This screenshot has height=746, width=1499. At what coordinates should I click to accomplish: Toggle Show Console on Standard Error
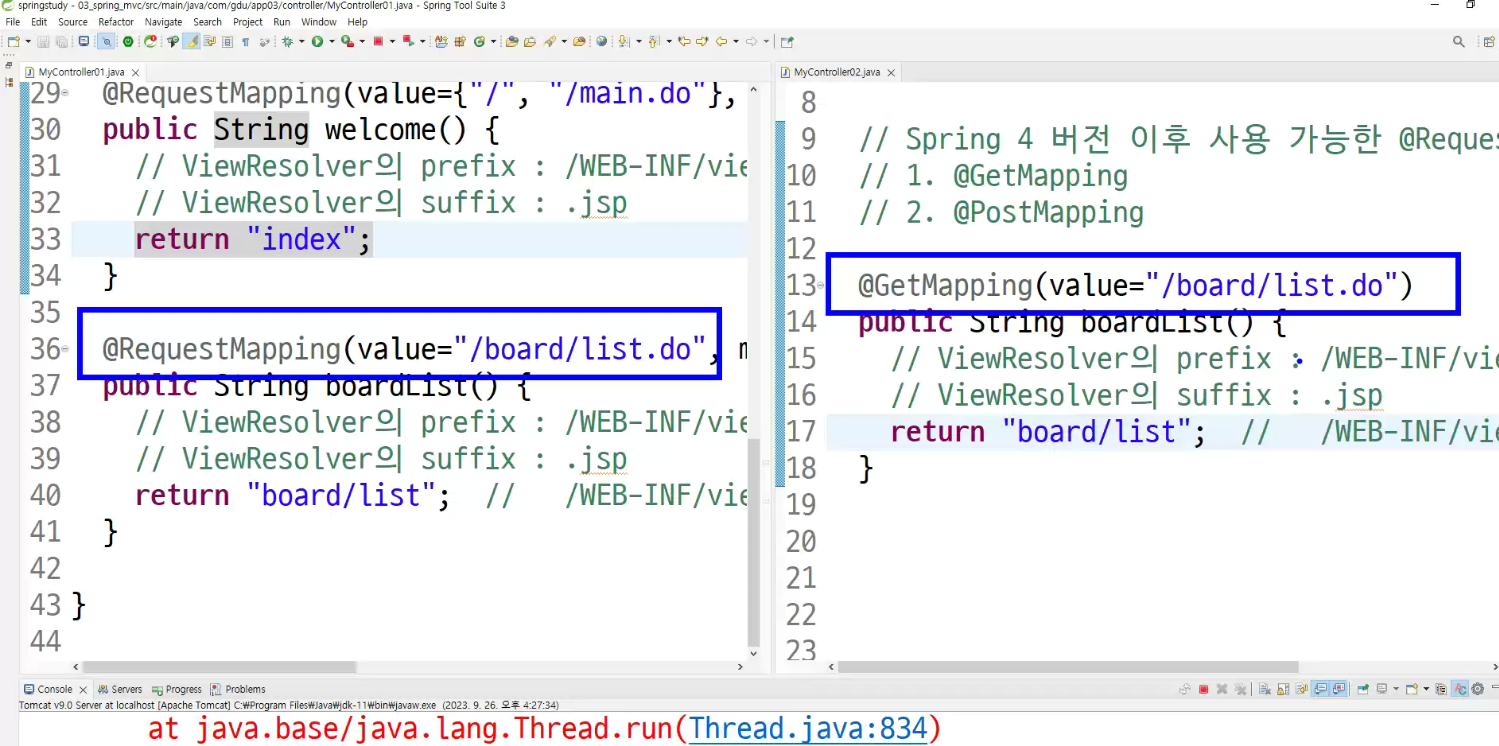[x=1339, y=689]
